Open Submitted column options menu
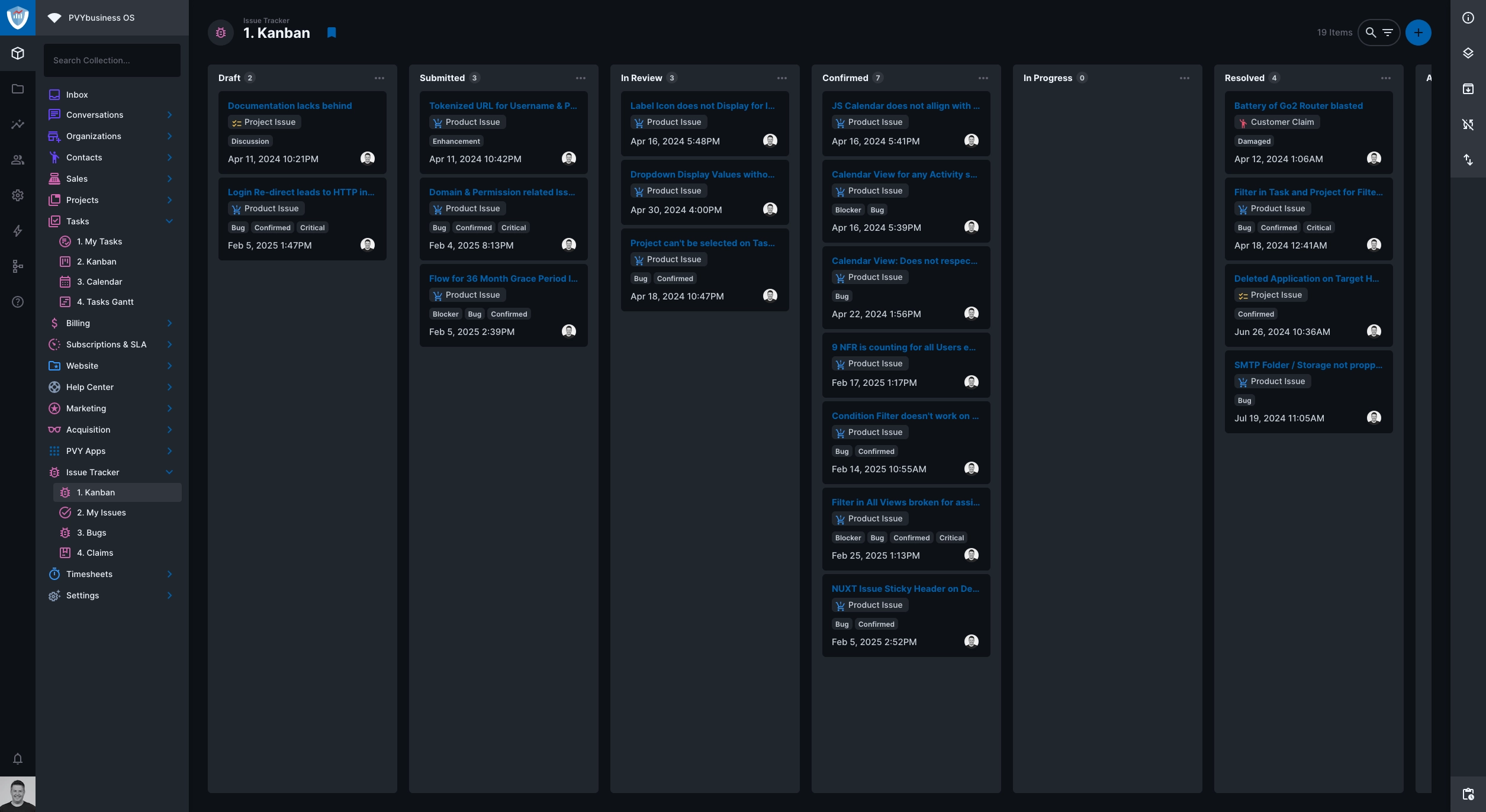 click(581, 78)
